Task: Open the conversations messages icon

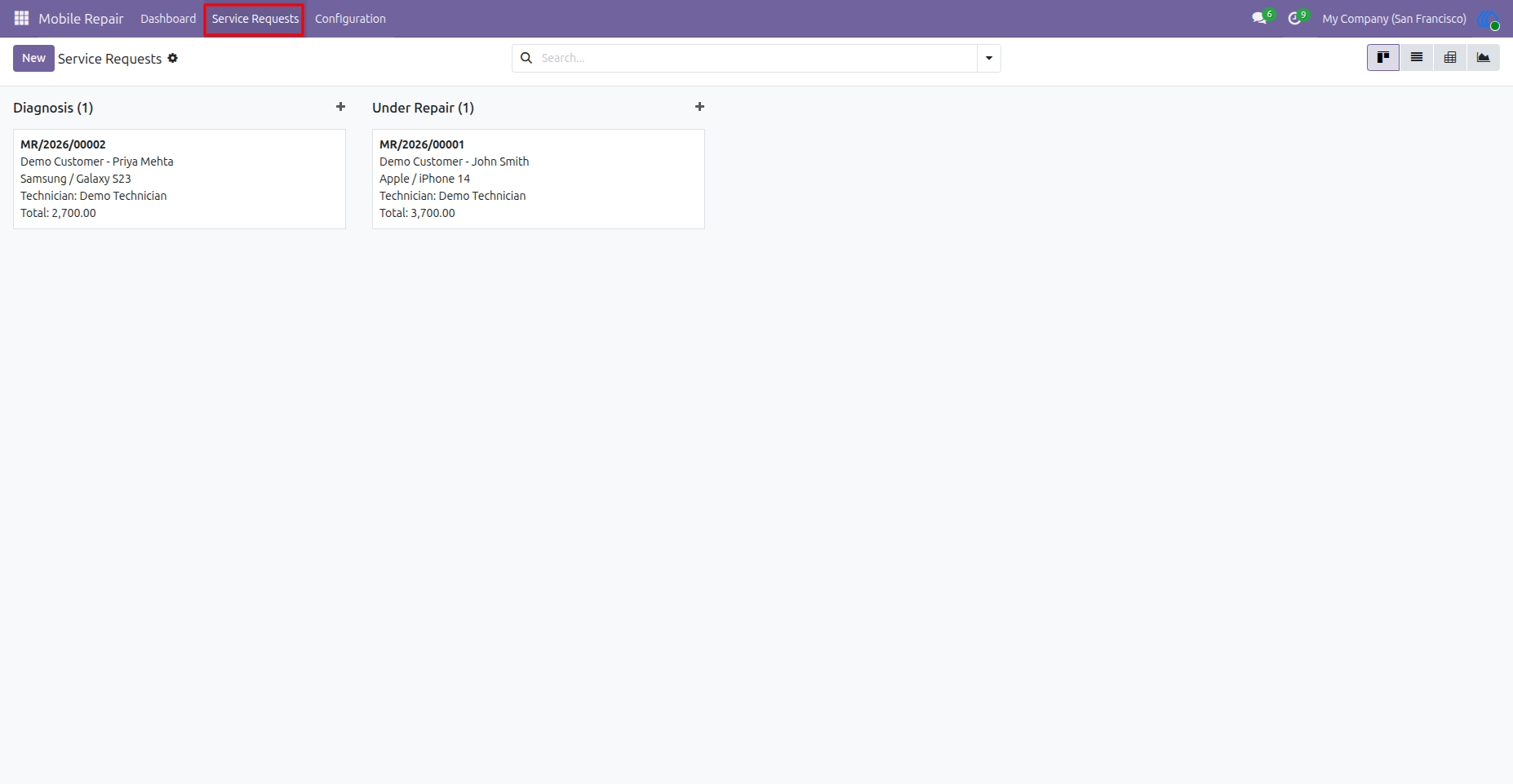Action: tap(1259, 18)
